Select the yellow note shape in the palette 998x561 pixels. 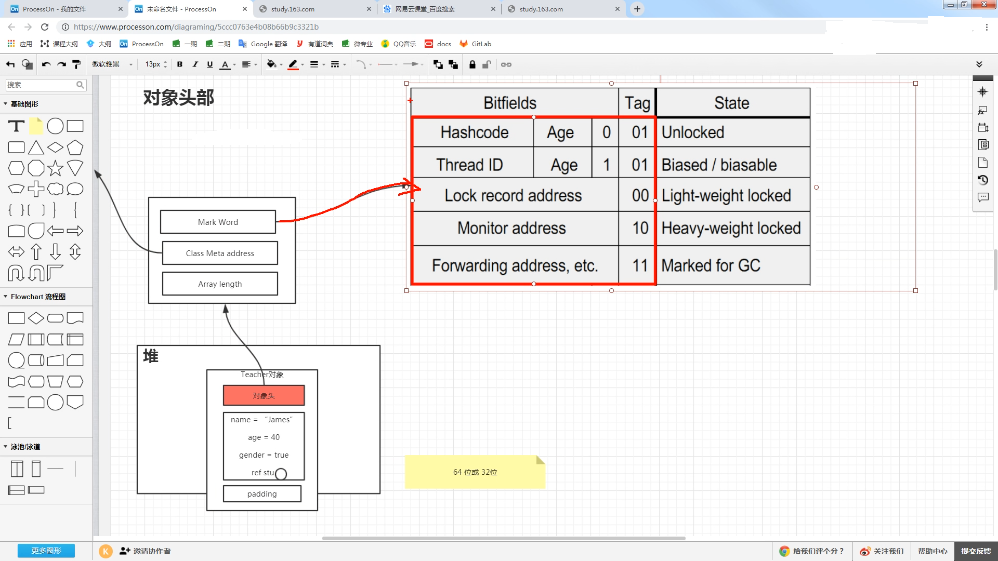pyautogui.click(x=36, y=126)
